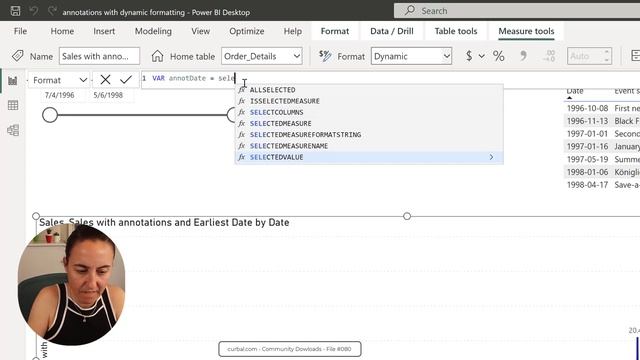
Task: Click the Search box in title bar
Action: point(517,11)
